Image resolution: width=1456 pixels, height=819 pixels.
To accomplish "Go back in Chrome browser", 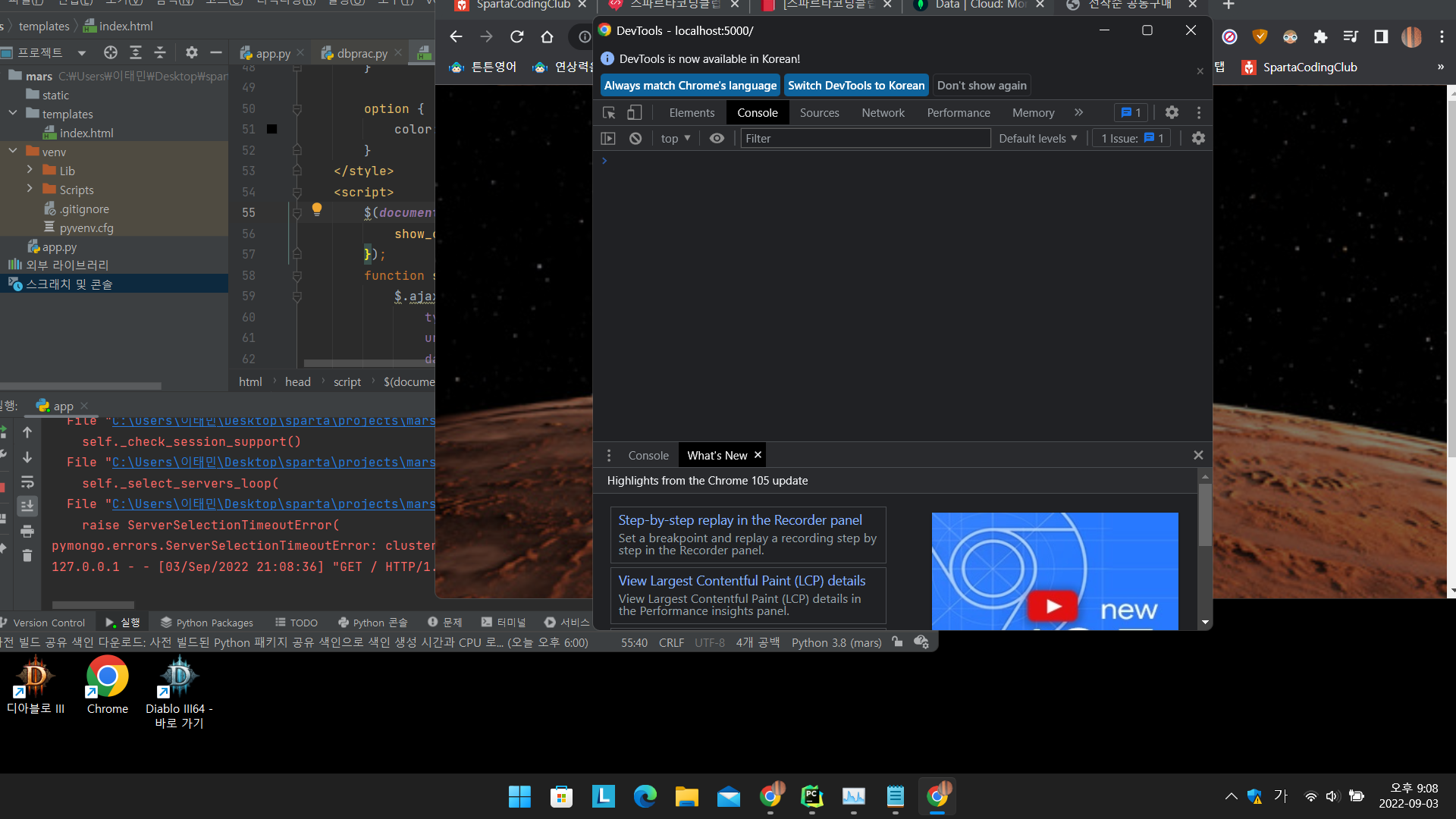I will tap(456, 36).
